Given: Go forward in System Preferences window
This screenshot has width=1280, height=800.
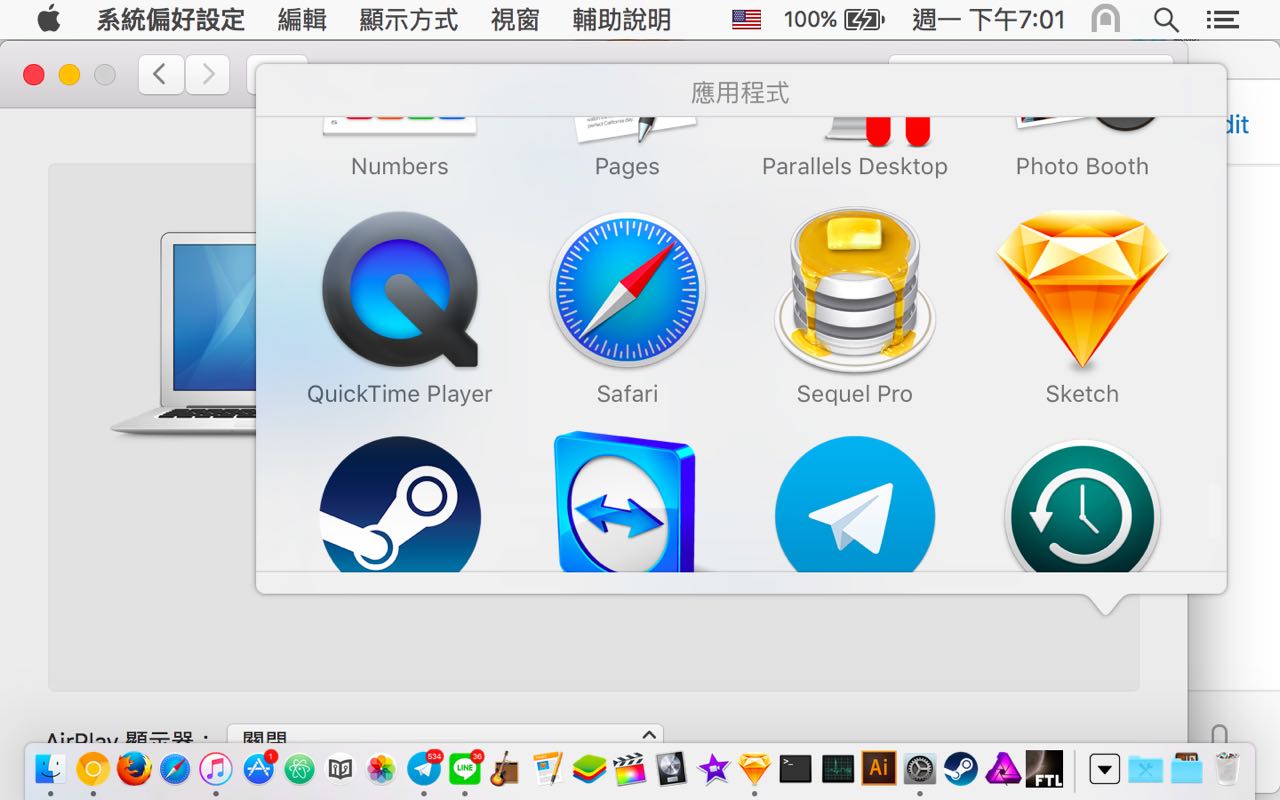Looking at the screenshot, I should [207, 74].
